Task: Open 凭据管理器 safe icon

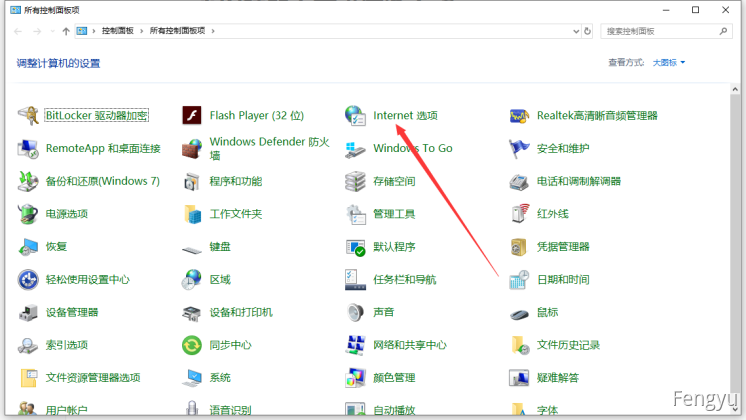Action: (519, 247)
